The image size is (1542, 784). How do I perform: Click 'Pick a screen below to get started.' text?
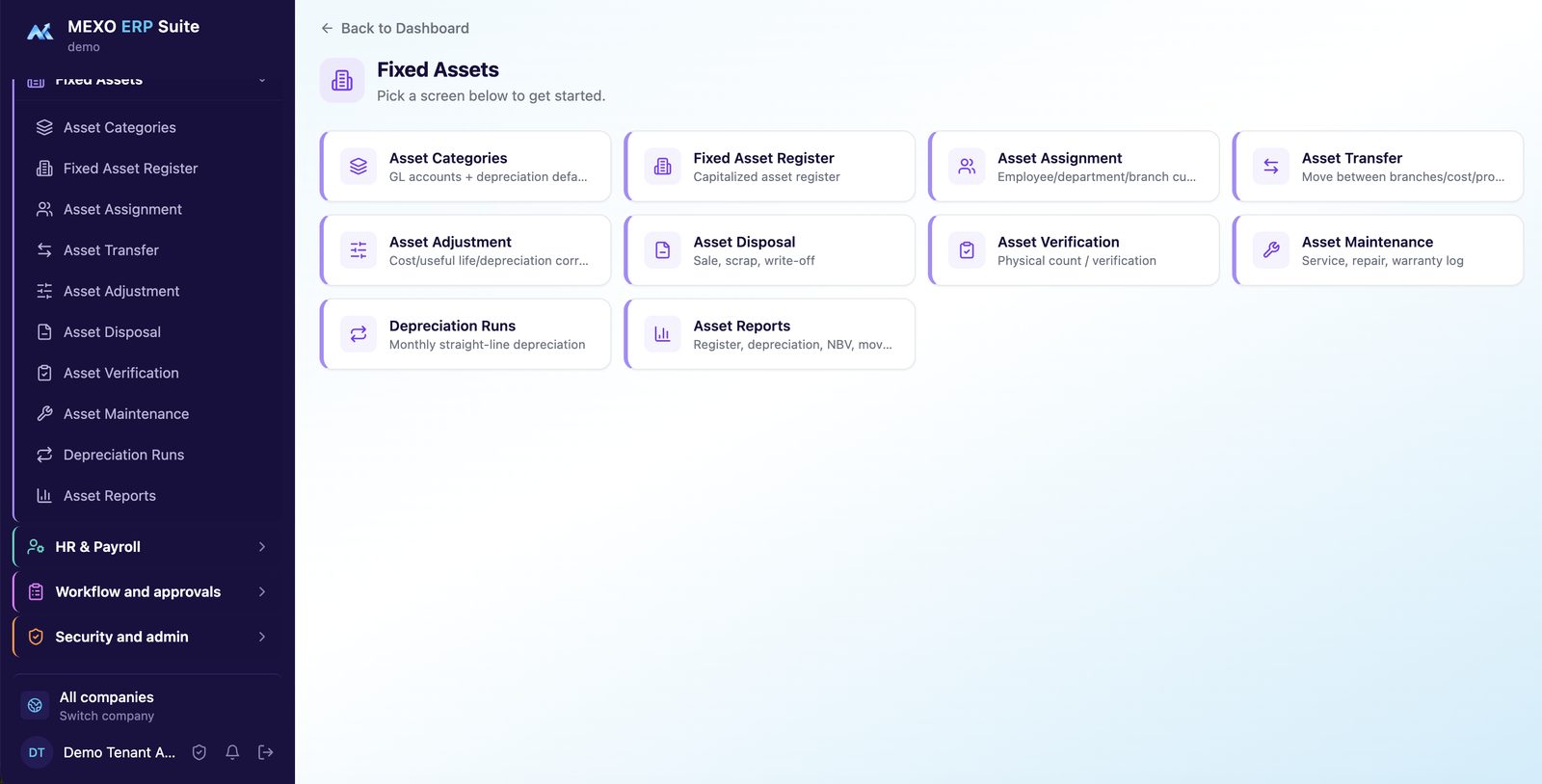click(491, 95)
